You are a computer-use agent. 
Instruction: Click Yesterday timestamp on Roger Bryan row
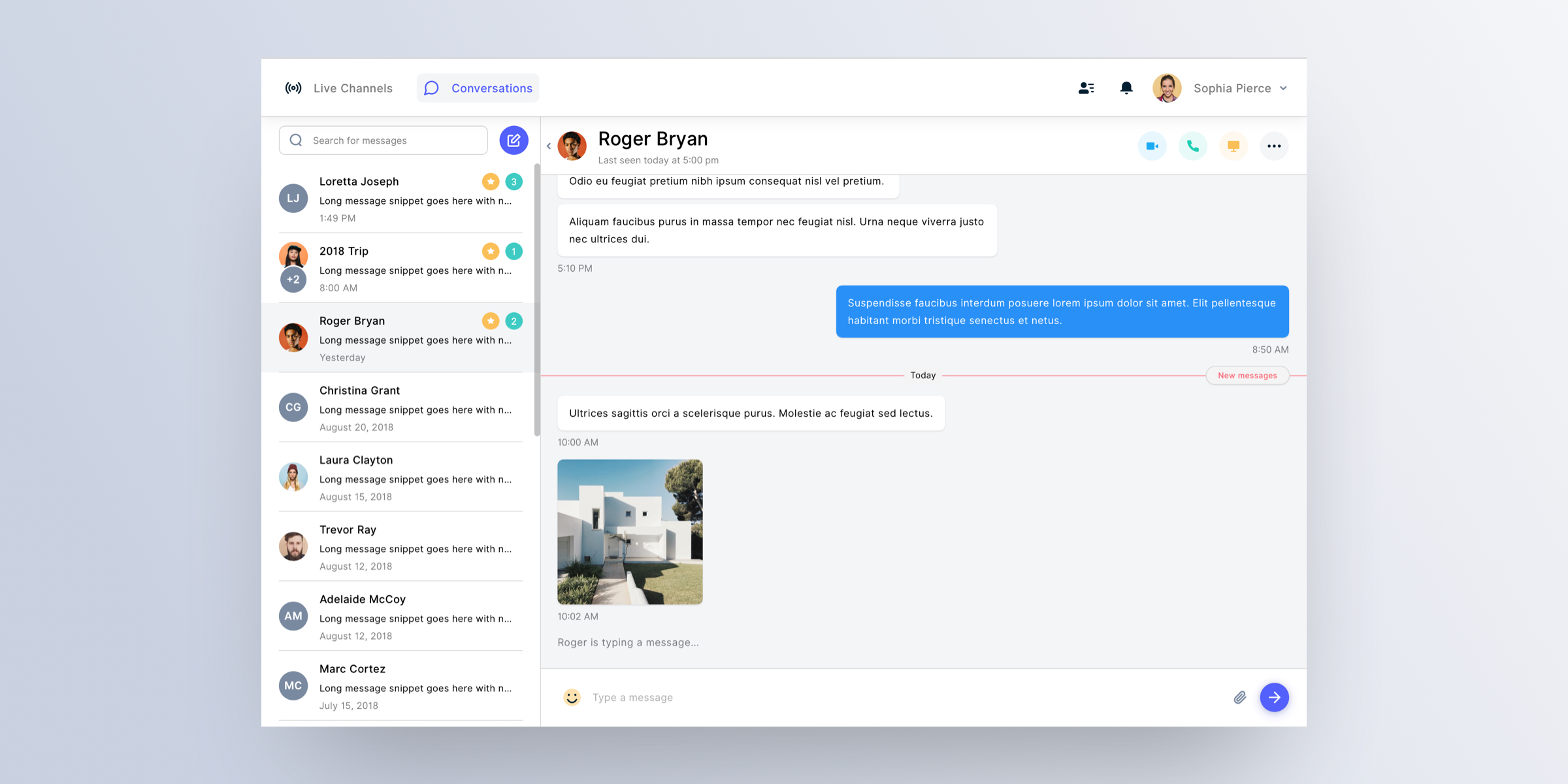tap(342, 357)
